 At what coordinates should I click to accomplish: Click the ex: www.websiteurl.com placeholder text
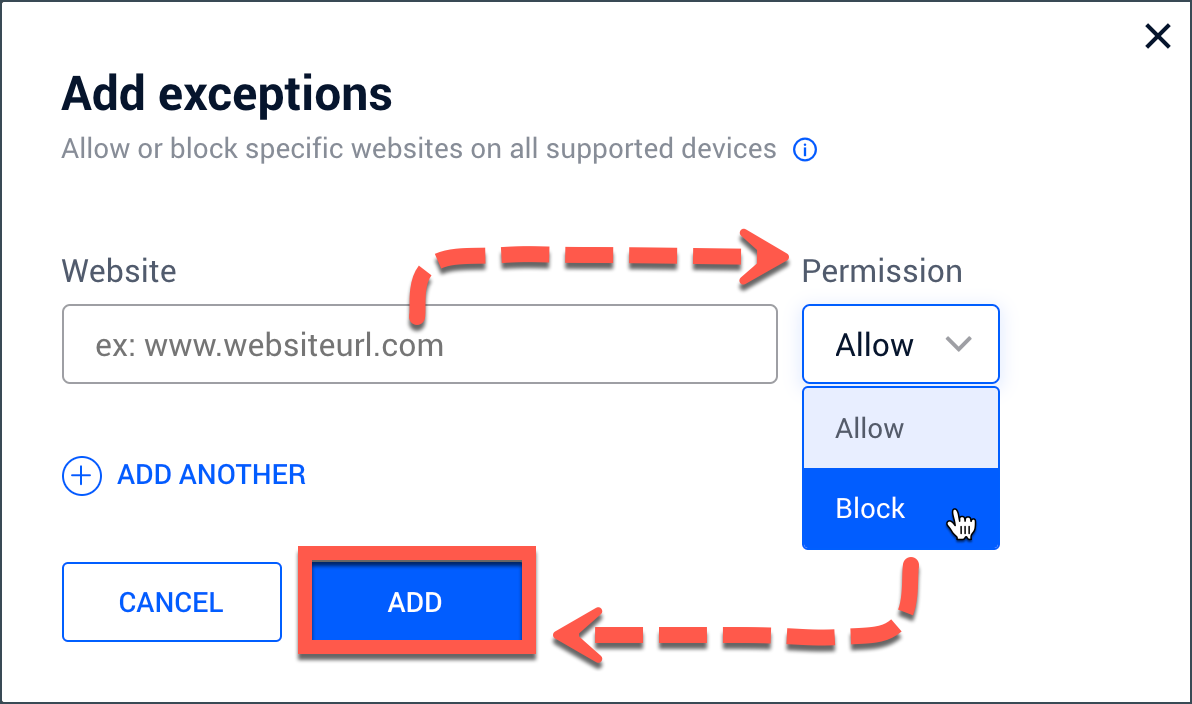point(269,345)
